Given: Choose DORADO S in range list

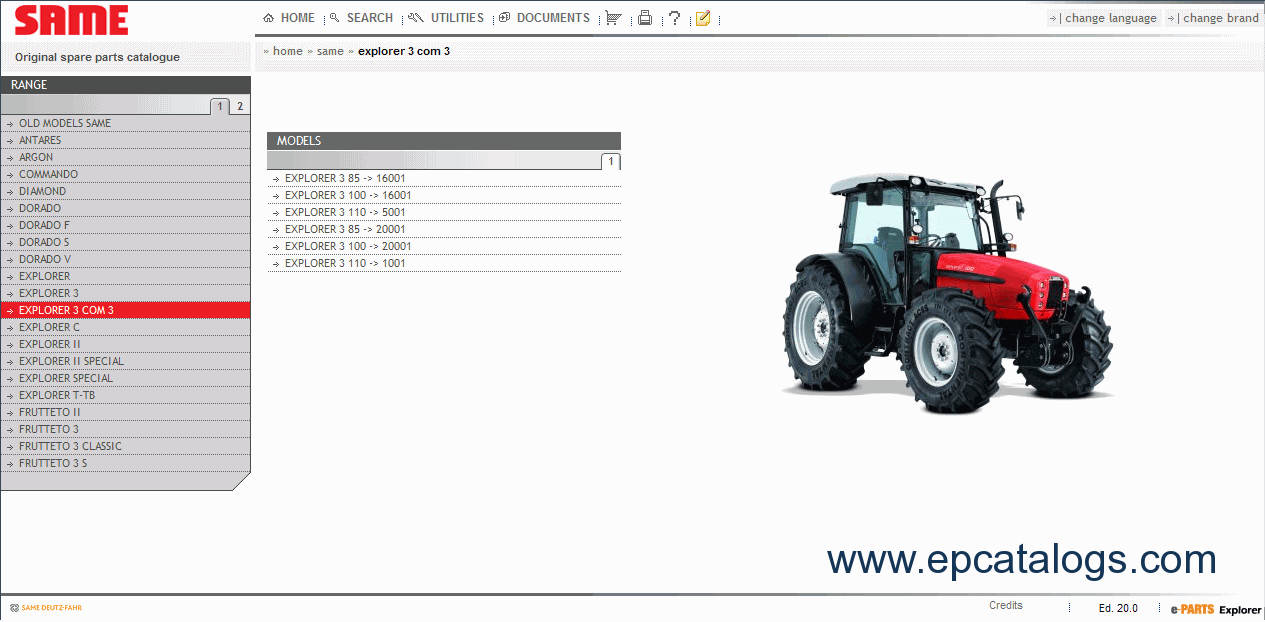Looking at the screenshot, I should coord(125,242).
